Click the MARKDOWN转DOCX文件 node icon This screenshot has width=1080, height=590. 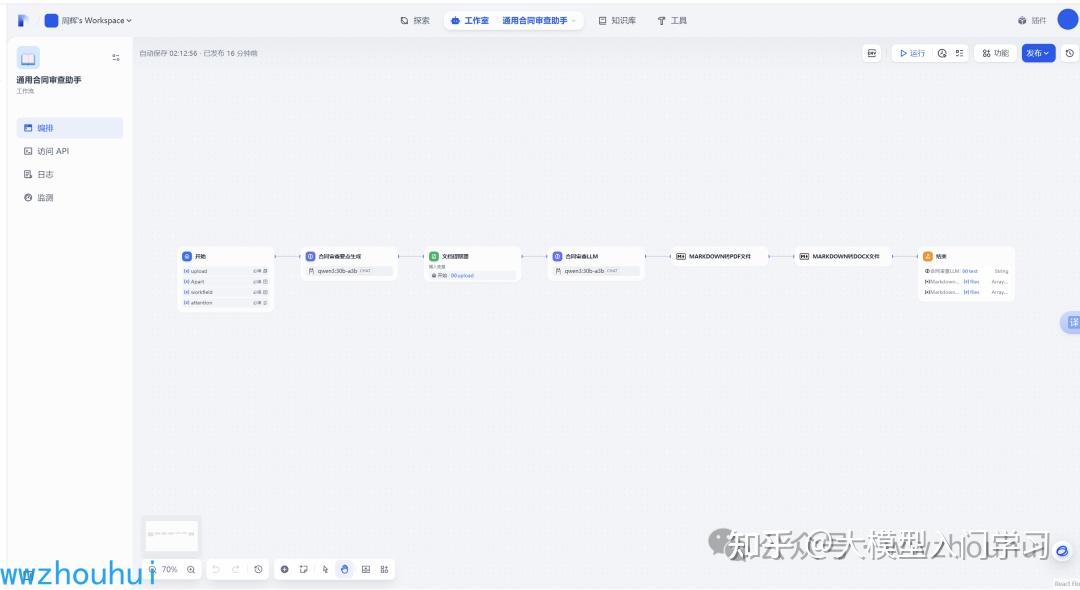[804, 256]
